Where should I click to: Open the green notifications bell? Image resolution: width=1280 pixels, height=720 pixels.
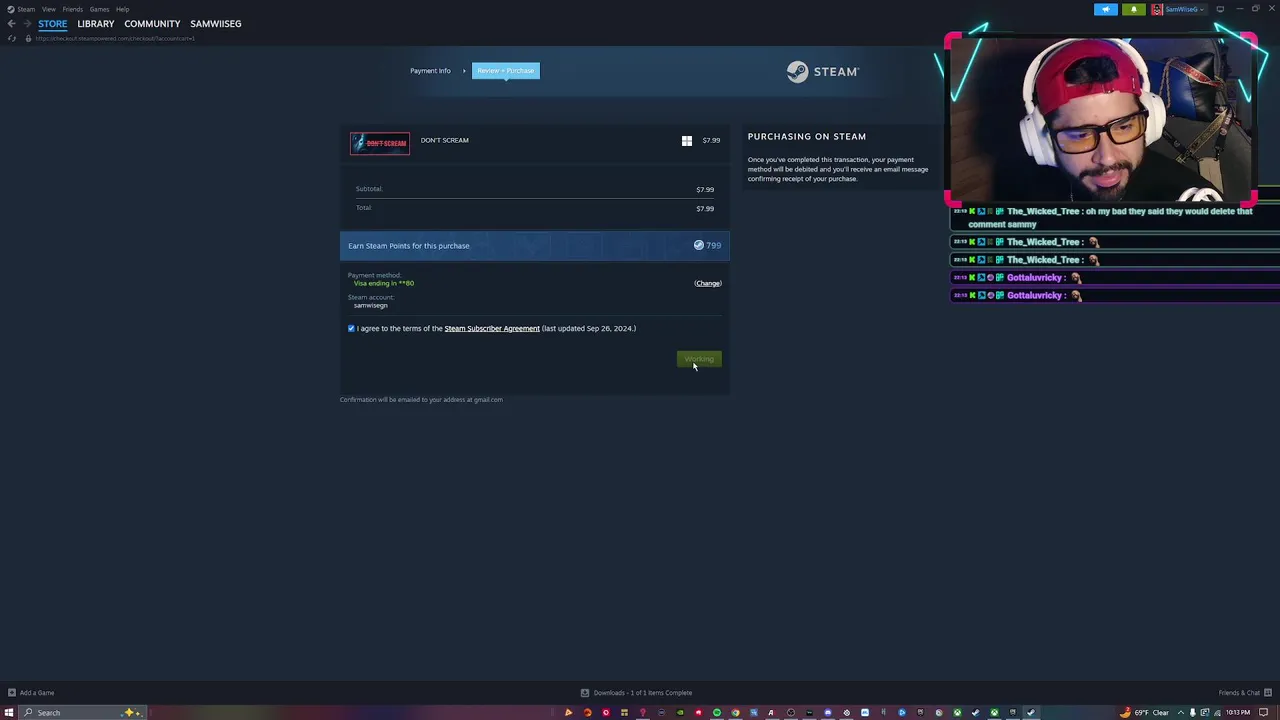pyautogui.click(x=1133, y=9)
